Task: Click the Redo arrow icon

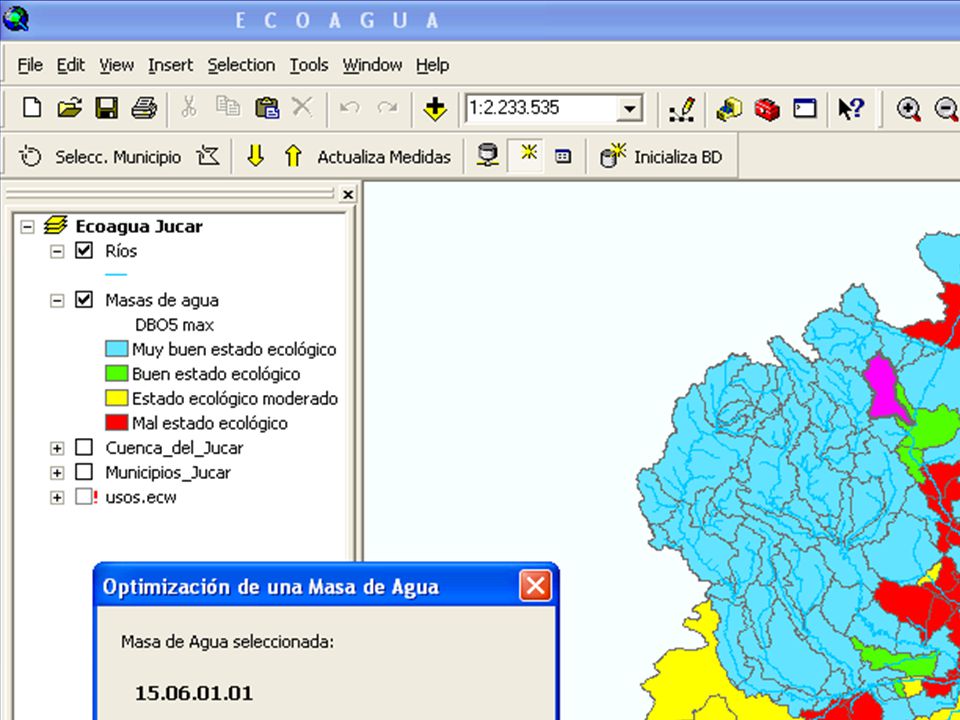Action: (387, 108)
